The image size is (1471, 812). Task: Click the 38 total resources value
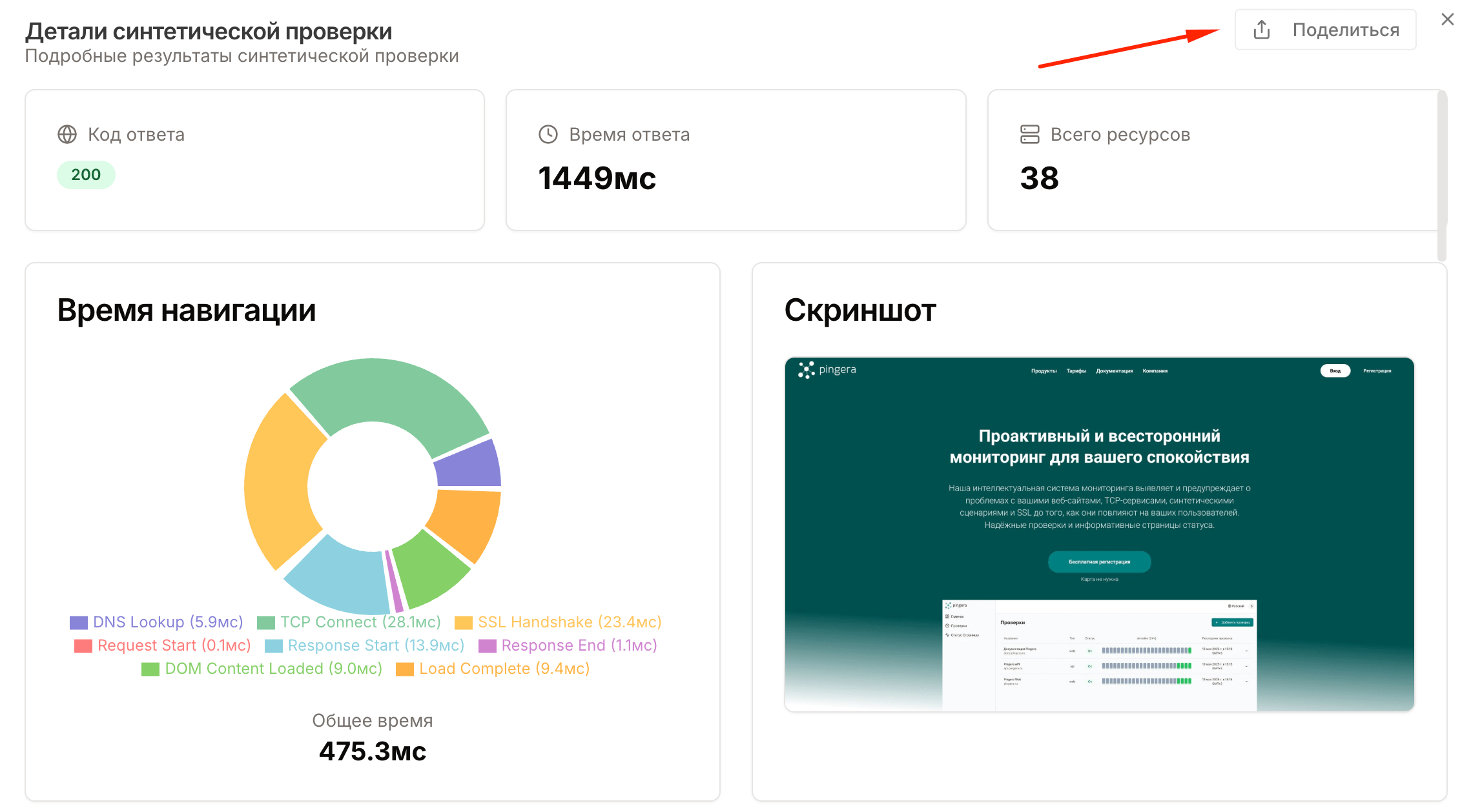(x=1039, y=178)
